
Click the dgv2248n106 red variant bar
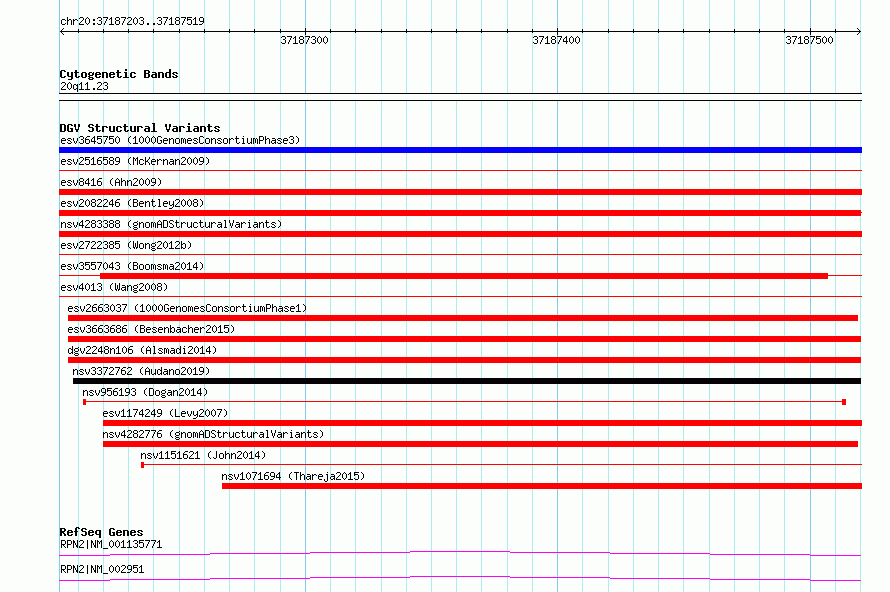[x=464, y=360]
